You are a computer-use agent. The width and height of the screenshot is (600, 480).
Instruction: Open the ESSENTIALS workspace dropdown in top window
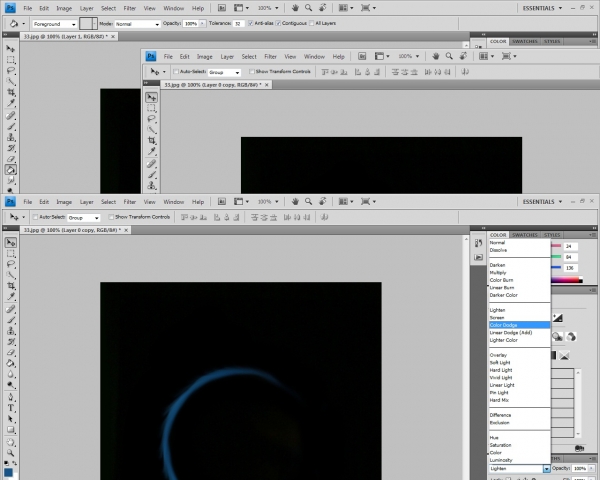pyautogui.click(x=542, y=8)
